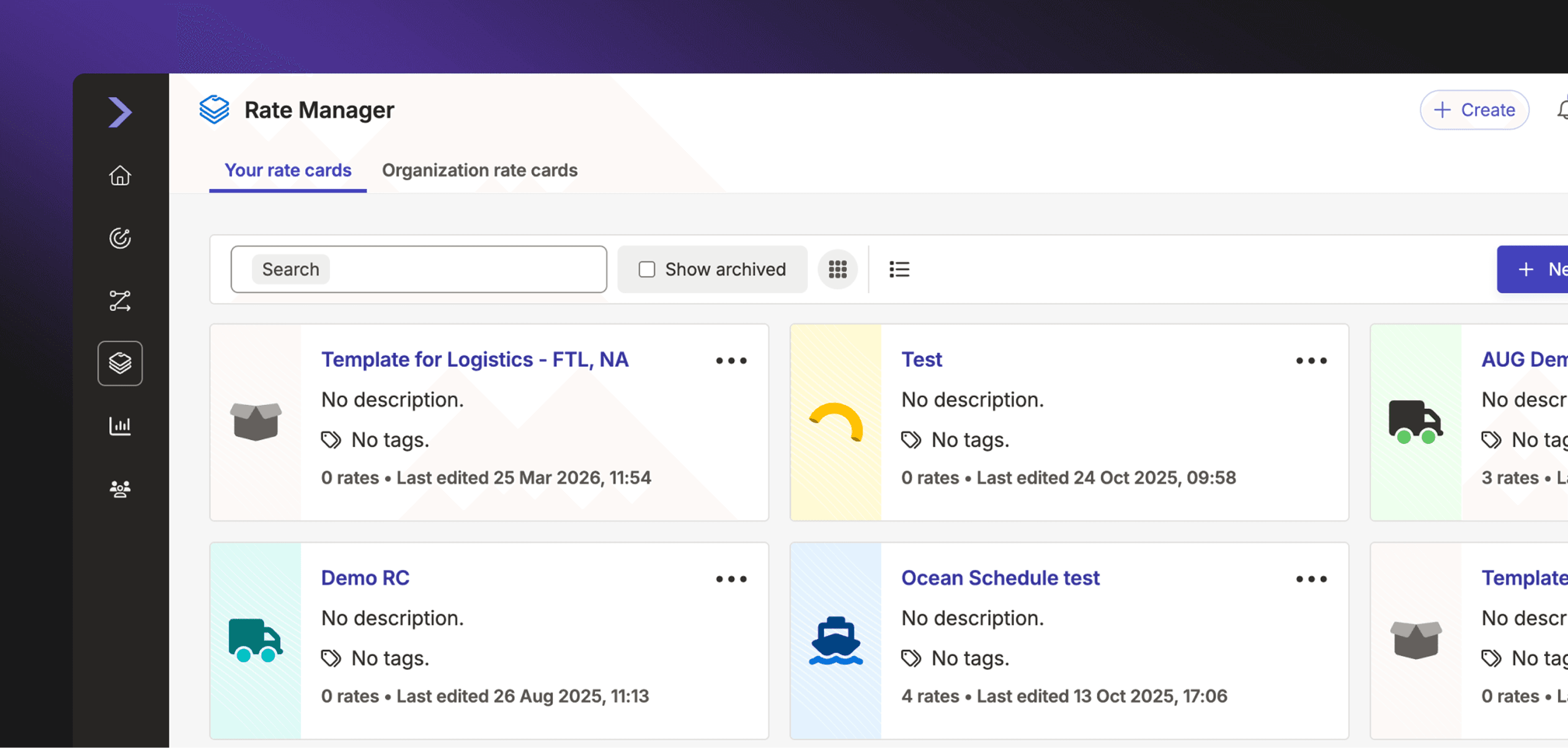Open the analytics bar chart sidebar icon
Screen dimensions: 1568x748
(x=119, y=426)
